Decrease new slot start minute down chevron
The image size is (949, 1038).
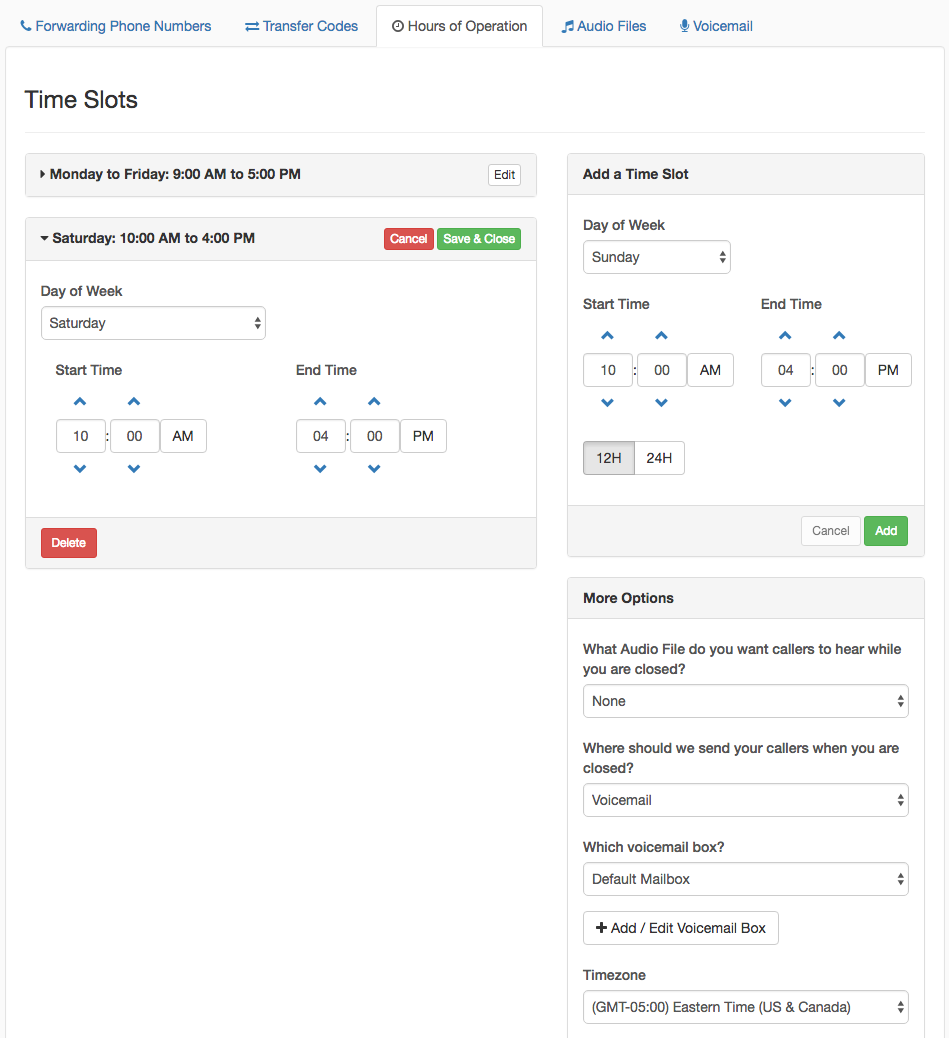click(x=661, y=402)
